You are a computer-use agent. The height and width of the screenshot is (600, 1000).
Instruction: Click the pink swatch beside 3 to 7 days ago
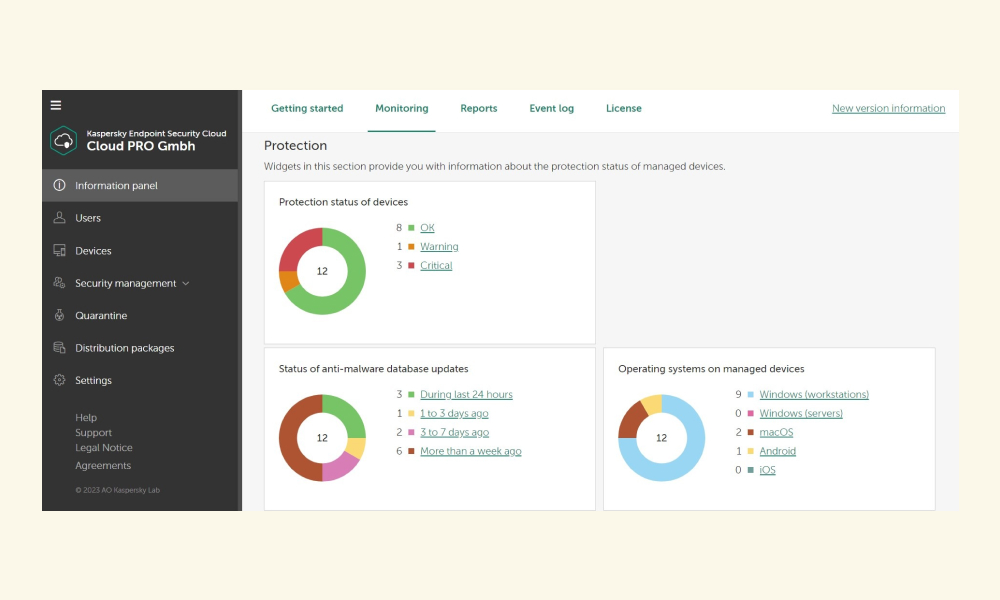(x=411, y=432)
